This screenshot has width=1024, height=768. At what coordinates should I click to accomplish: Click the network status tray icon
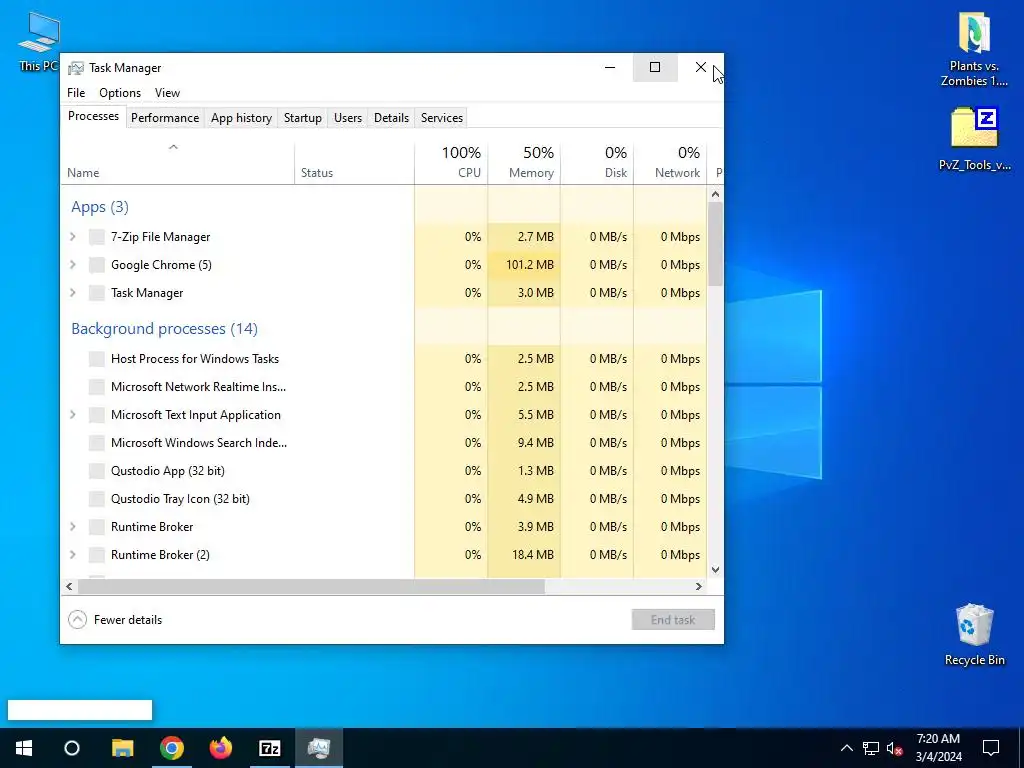(x=871, y=748)
